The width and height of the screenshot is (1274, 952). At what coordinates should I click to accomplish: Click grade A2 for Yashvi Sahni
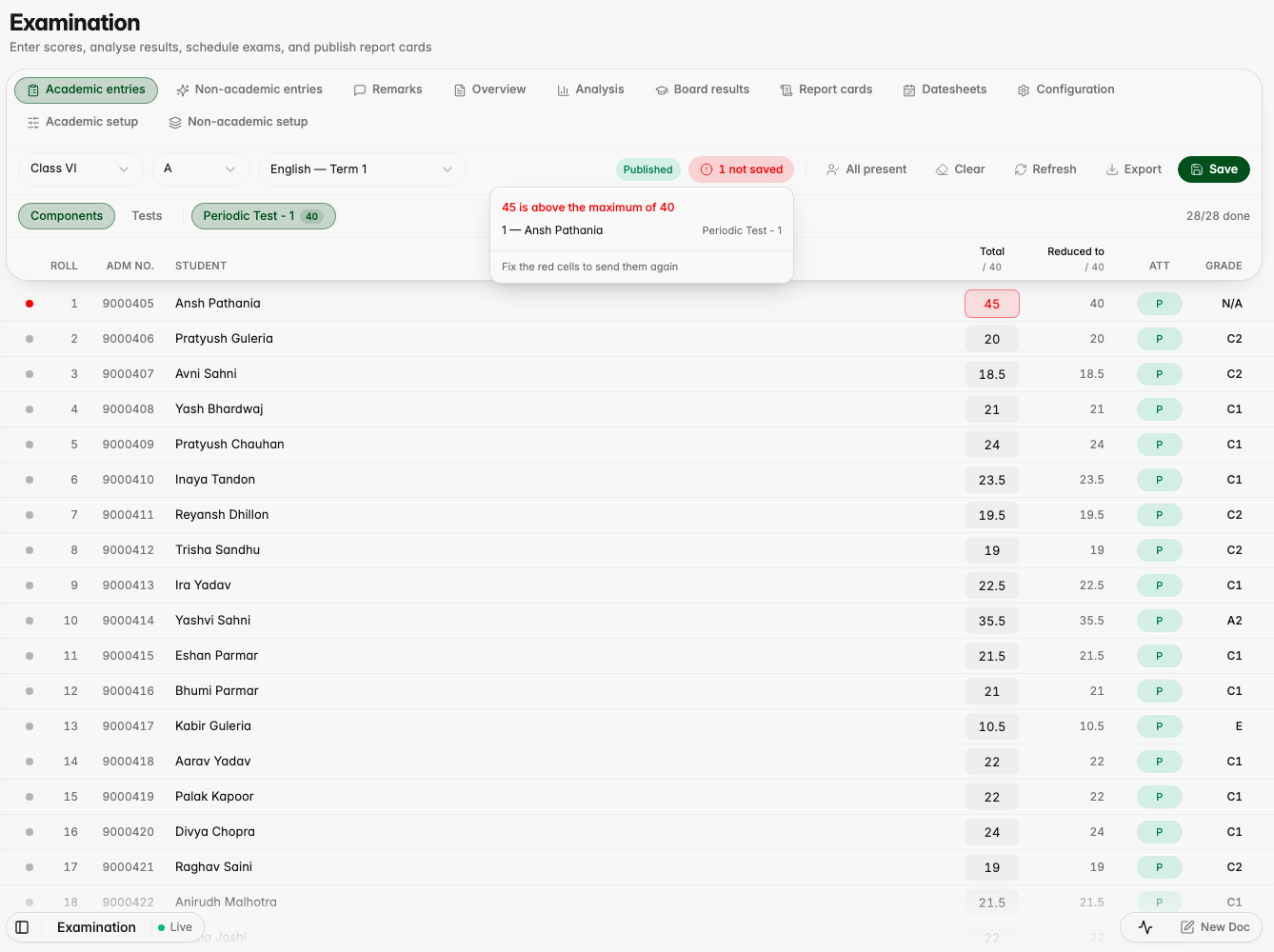pos(1234,621)
